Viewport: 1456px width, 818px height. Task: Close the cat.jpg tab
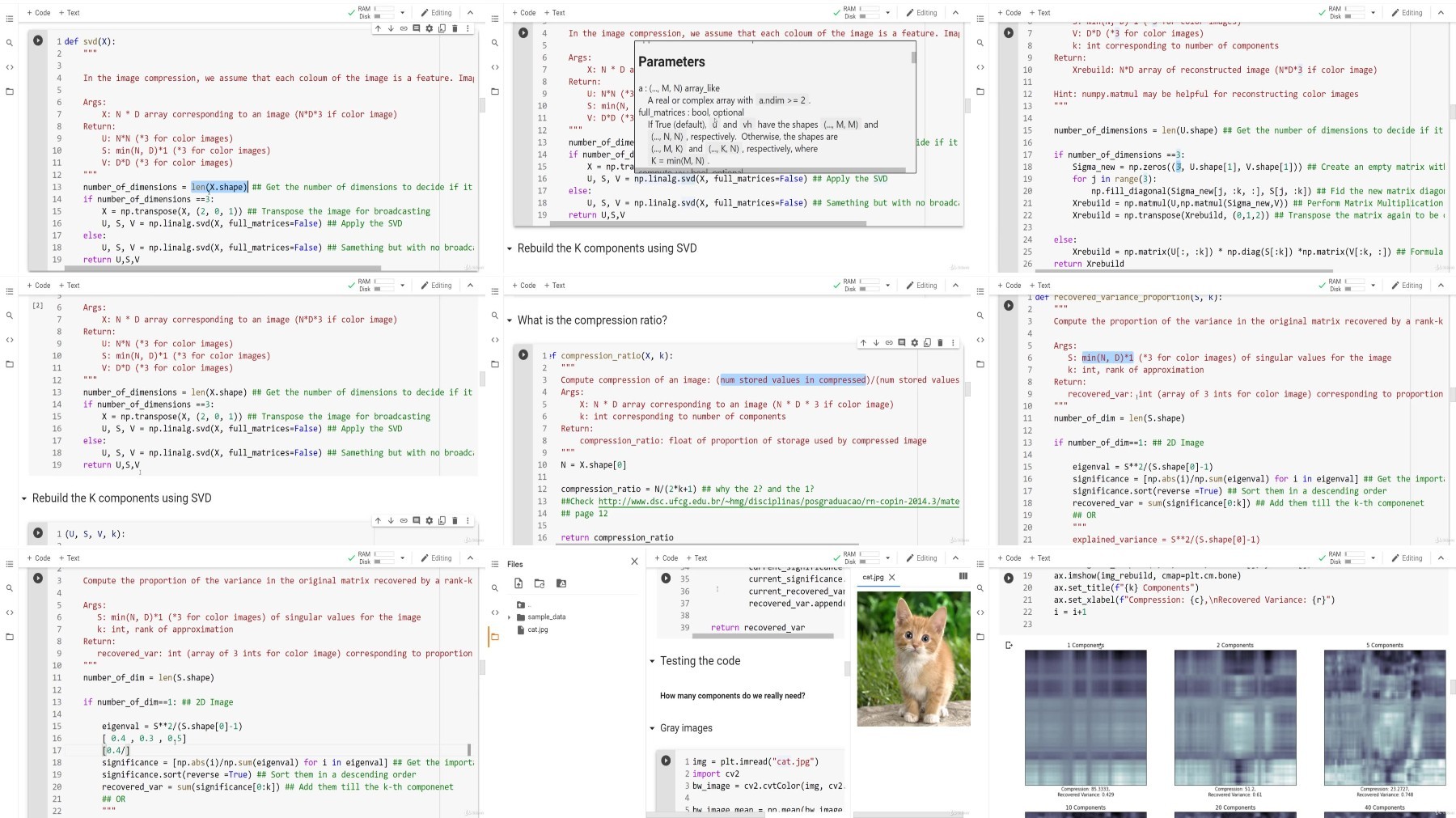point(892,578)
